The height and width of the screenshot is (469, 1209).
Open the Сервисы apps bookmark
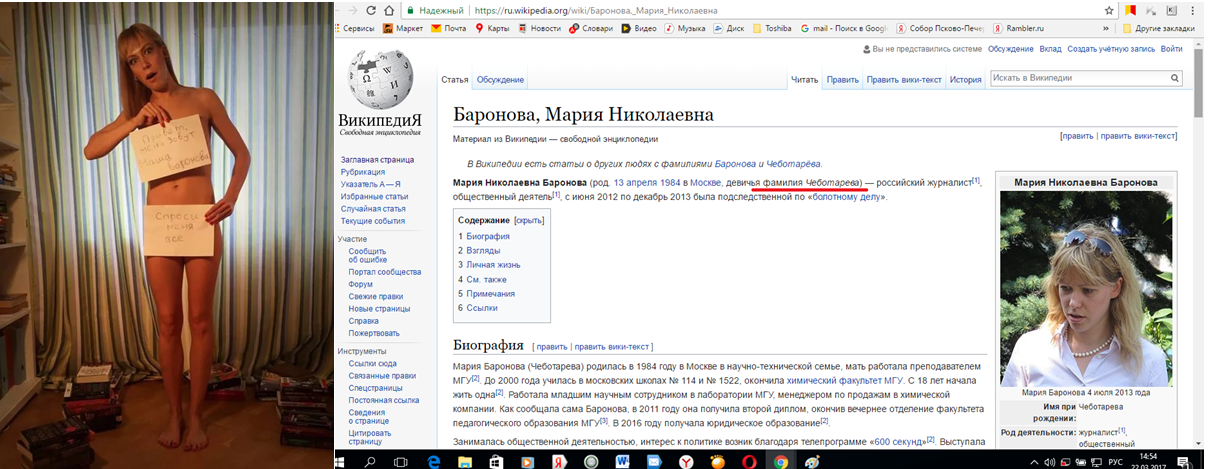coord(353,28)
